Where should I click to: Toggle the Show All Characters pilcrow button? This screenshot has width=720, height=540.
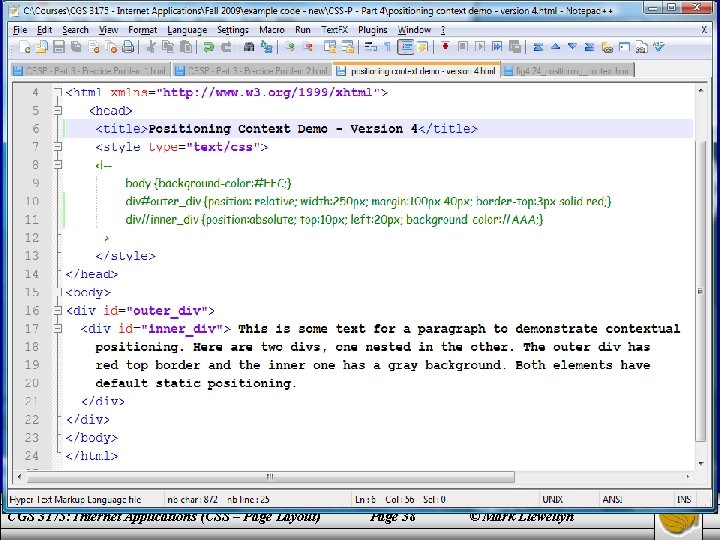[x=389, y=47]
